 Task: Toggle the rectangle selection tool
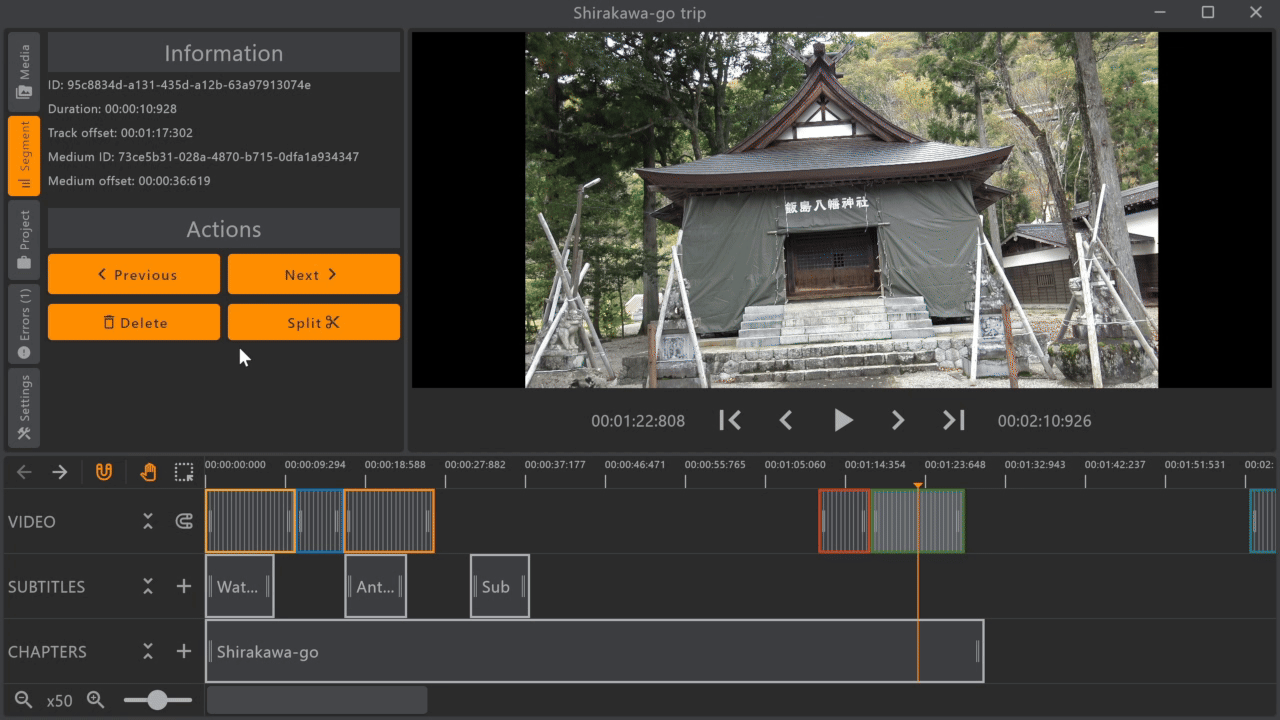click(184, 472)
